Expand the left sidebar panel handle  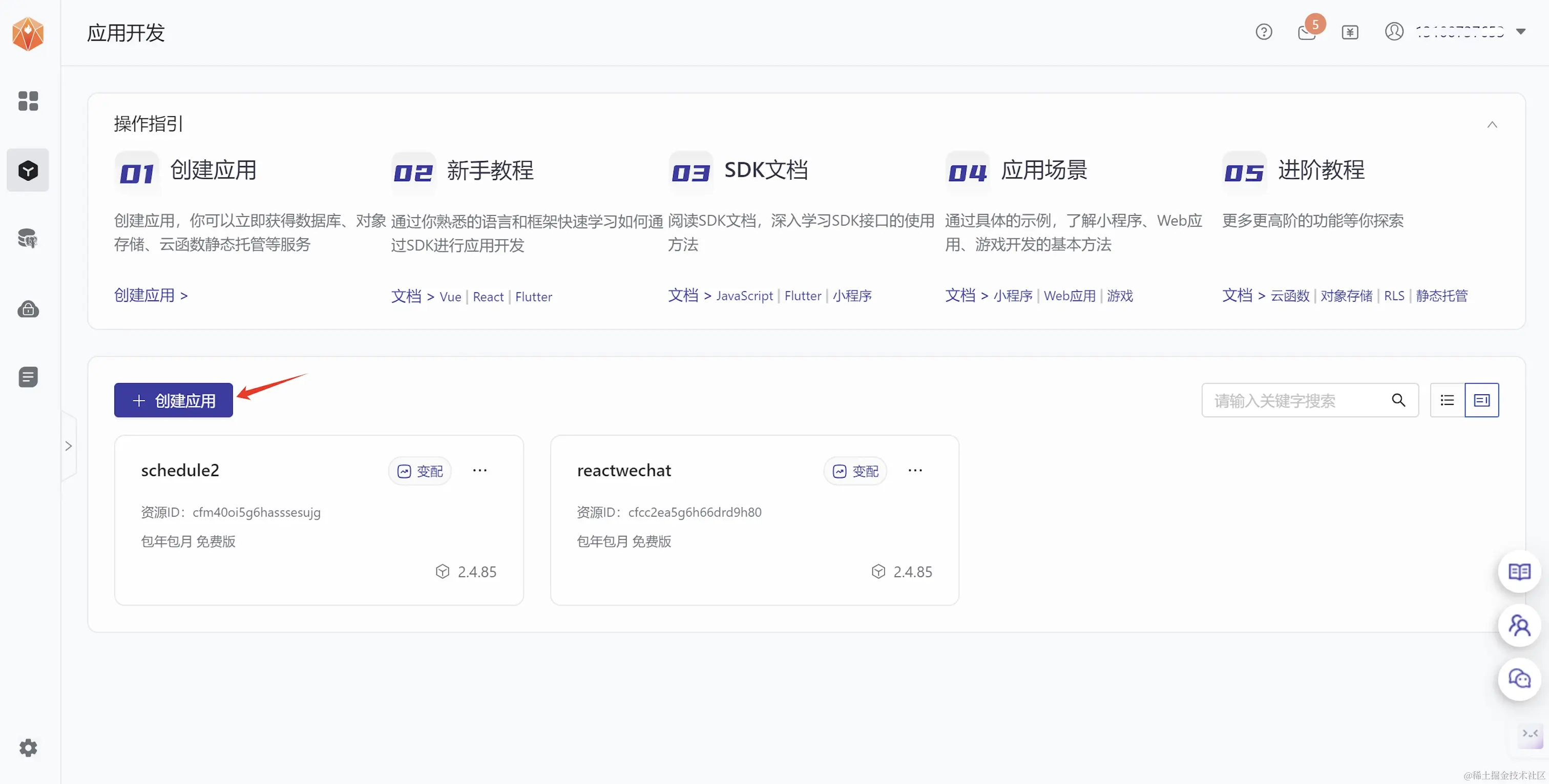point(69,446)
